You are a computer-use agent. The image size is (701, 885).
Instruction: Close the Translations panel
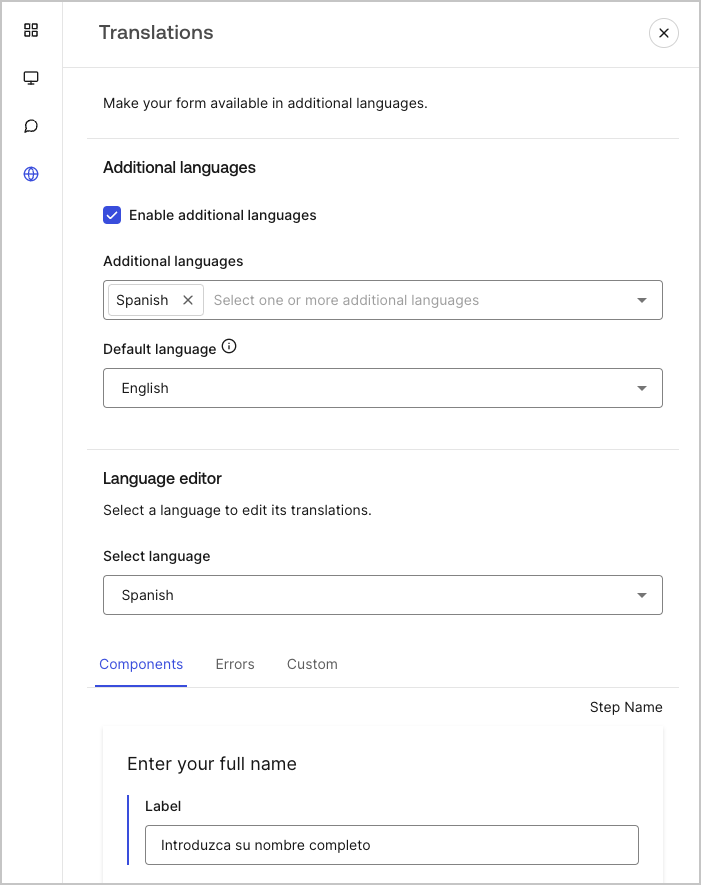point(663,33)
